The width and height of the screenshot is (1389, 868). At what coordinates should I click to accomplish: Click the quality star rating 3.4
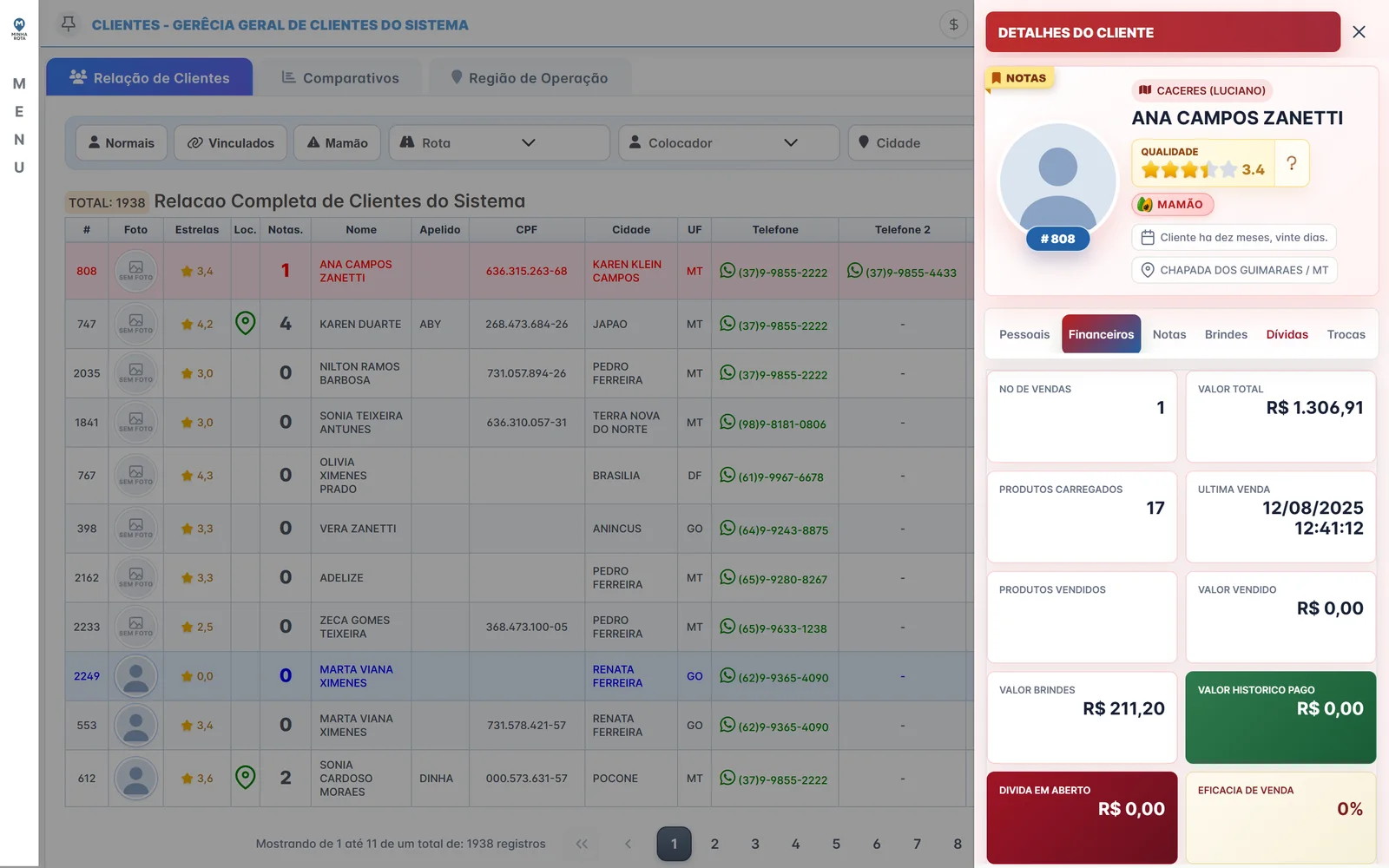pos(1202,169)
